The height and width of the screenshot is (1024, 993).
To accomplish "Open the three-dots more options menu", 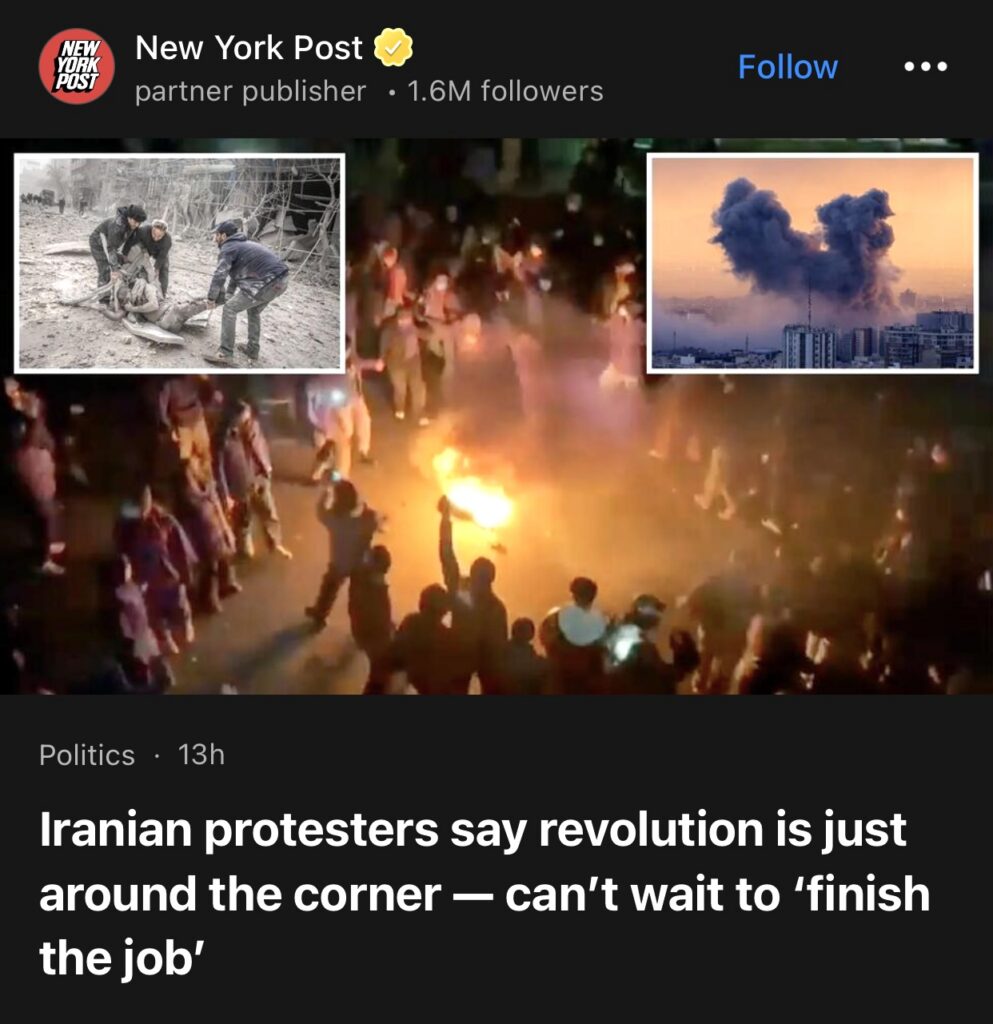I will click(x=925, y=66).
